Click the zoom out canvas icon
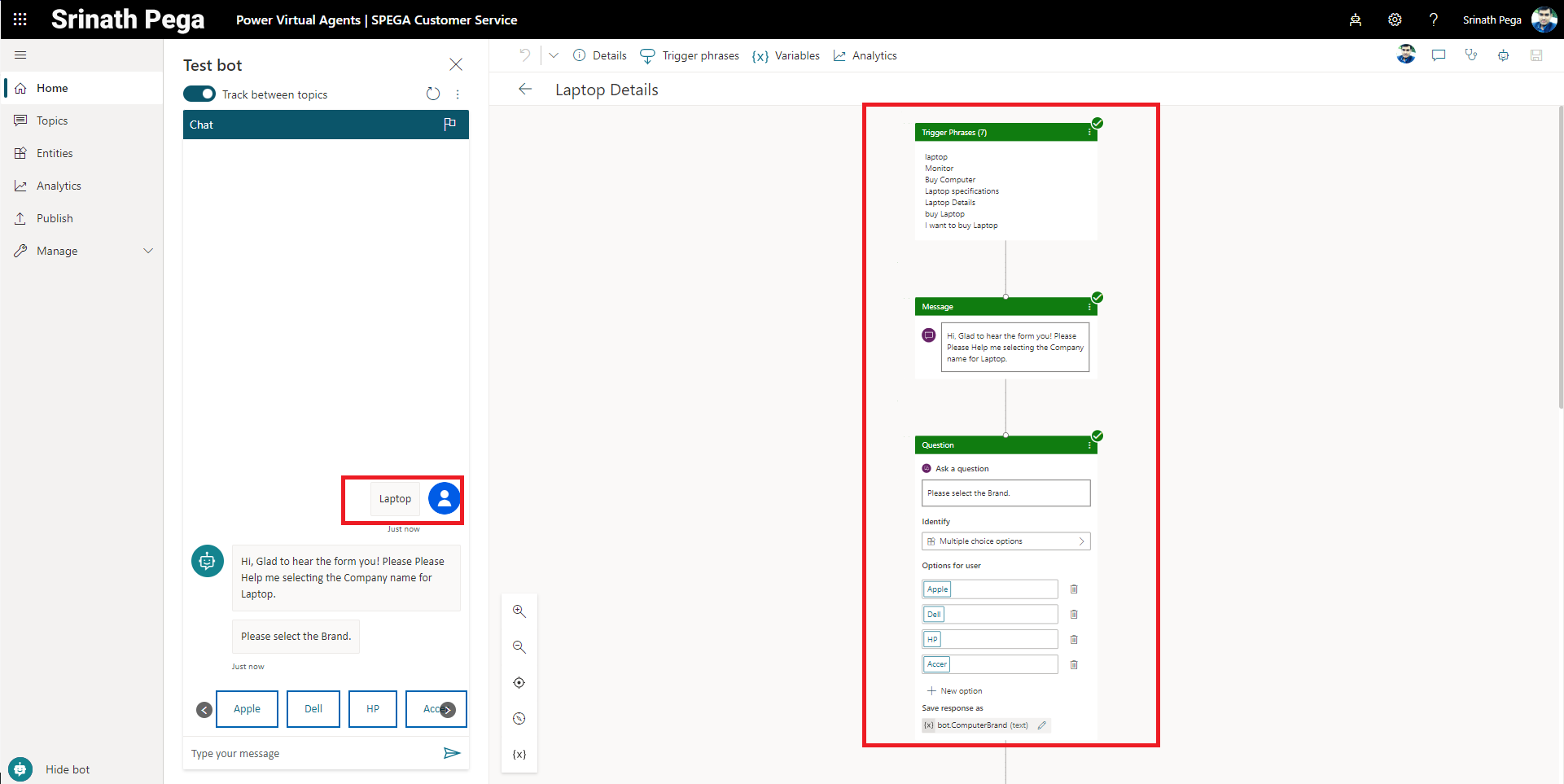 (x=519, y=647)
